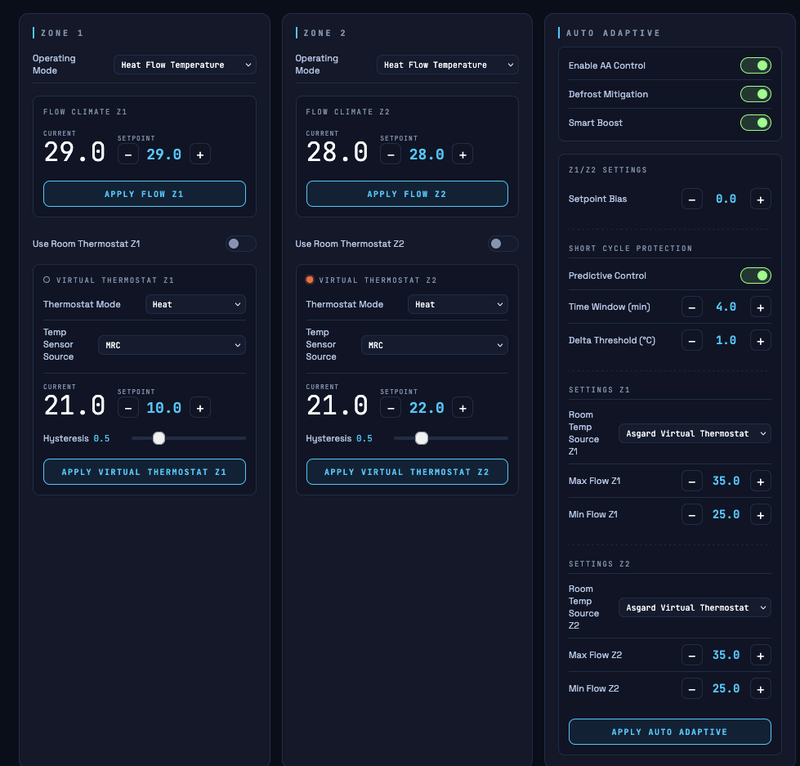Decrease Delta Threshold value
Screen dimensions: 800x766
coord(692,341)
